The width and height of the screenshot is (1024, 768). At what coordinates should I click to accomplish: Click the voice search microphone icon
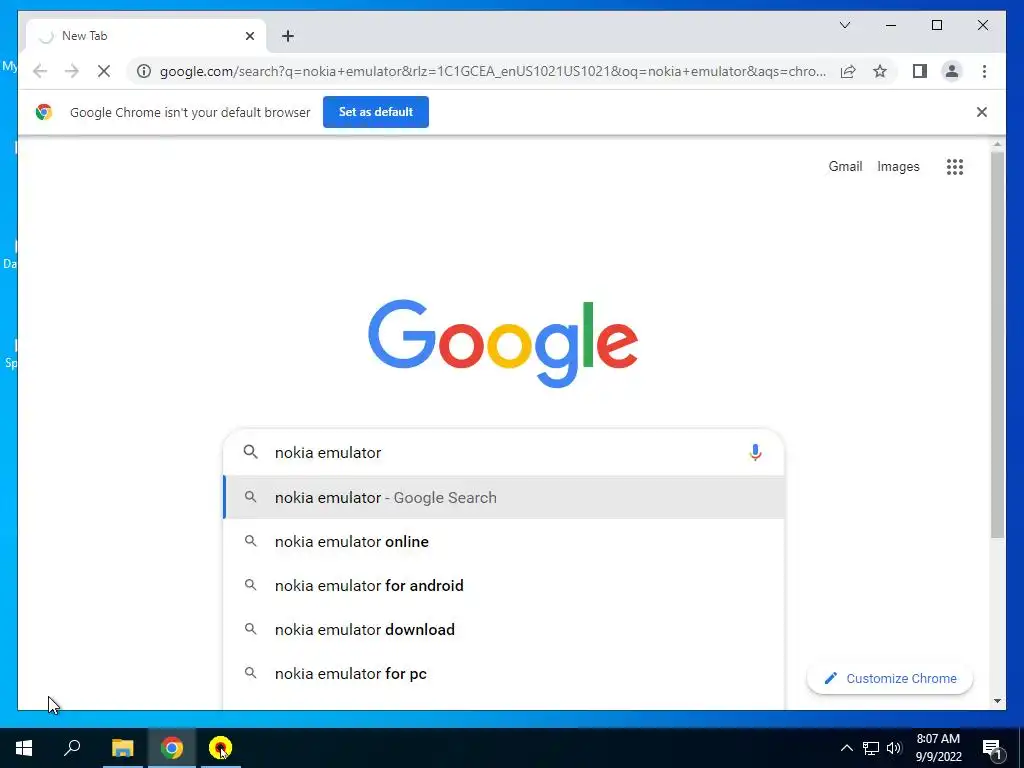coord(755,452)
